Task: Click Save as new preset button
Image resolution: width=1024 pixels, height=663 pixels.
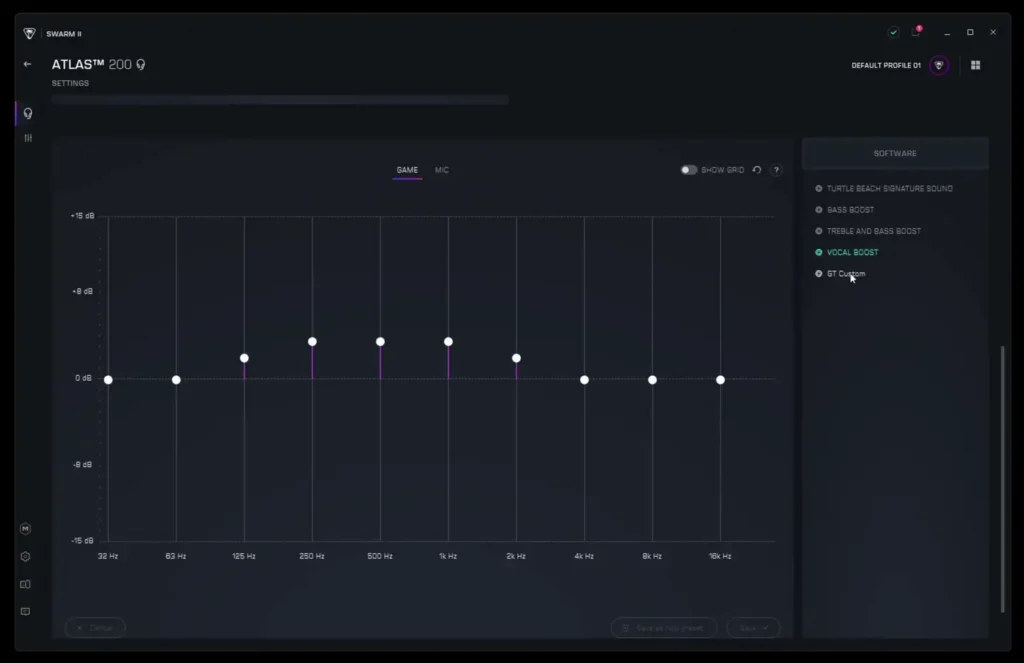Action: pos(664,628)
